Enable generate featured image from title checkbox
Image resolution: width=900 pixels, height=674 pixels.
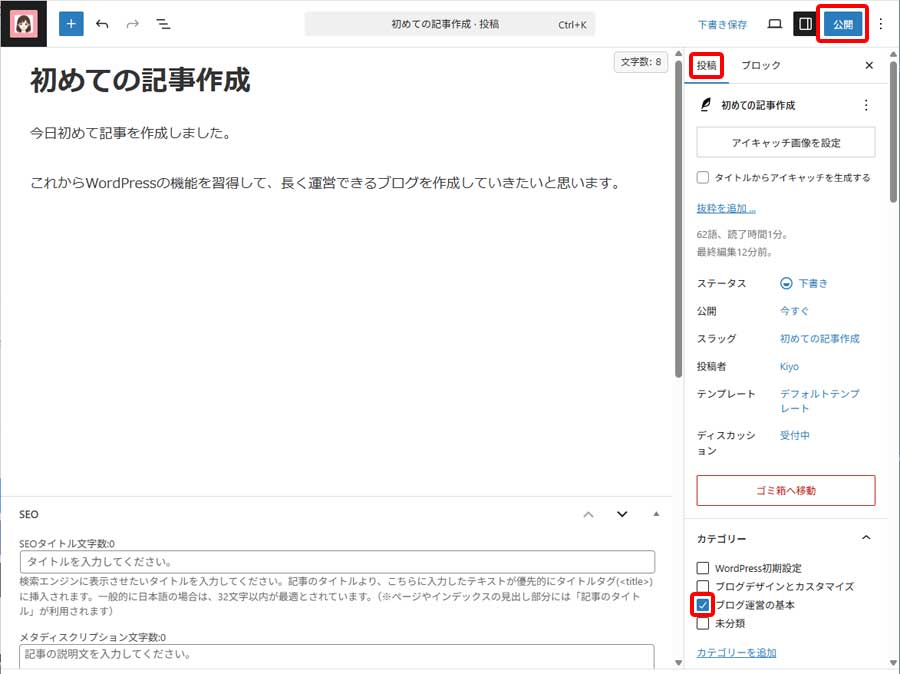point(703,175)
